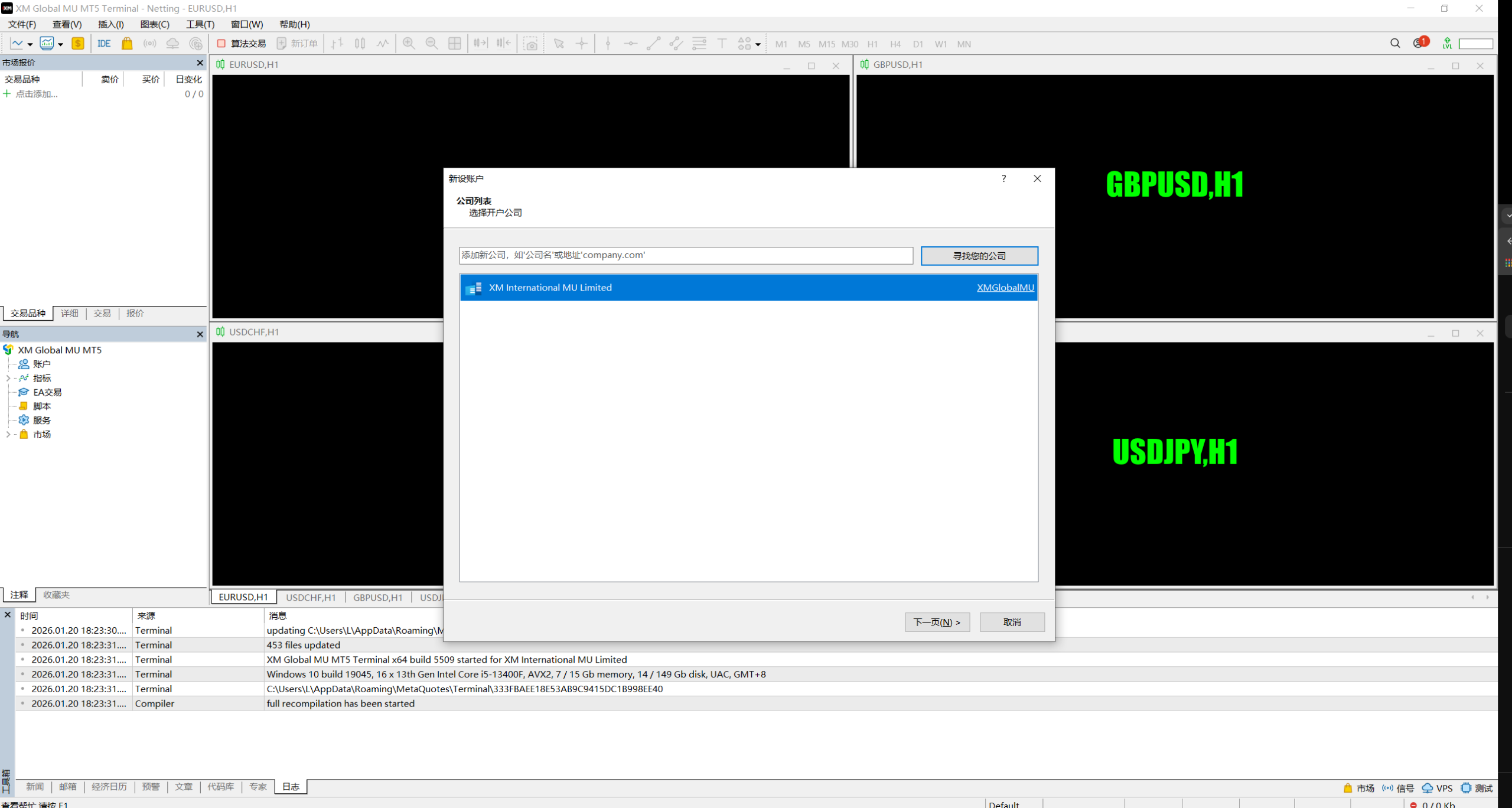The image size is (1512, 808).
Task: Click the 寻找您的公司 button
Action: [x=979, y=256]
